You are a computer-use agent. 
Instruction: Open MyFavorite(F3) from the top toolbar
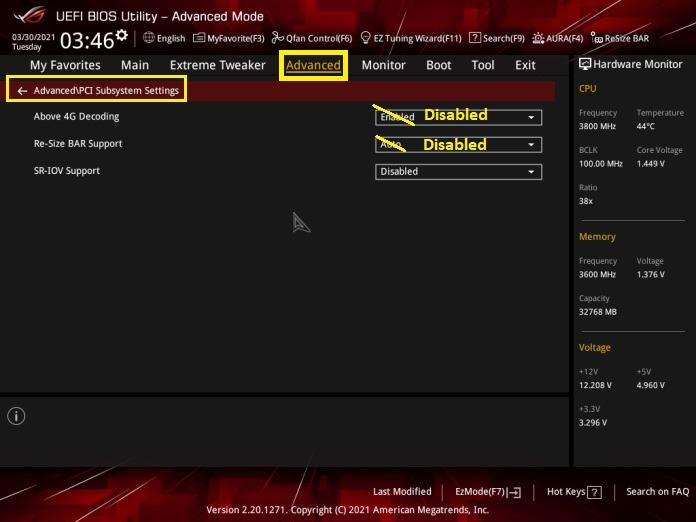pyautogui.click(x=229, y=38)
